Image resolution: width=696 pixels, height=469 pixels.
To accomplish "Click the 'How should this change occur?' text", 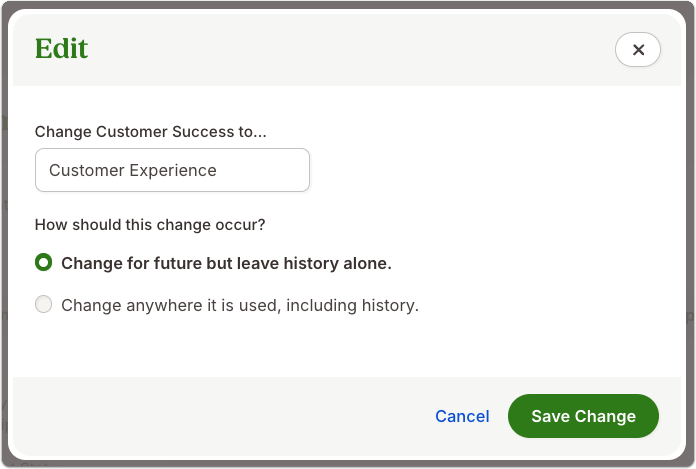I will click(x=150, y=225).
